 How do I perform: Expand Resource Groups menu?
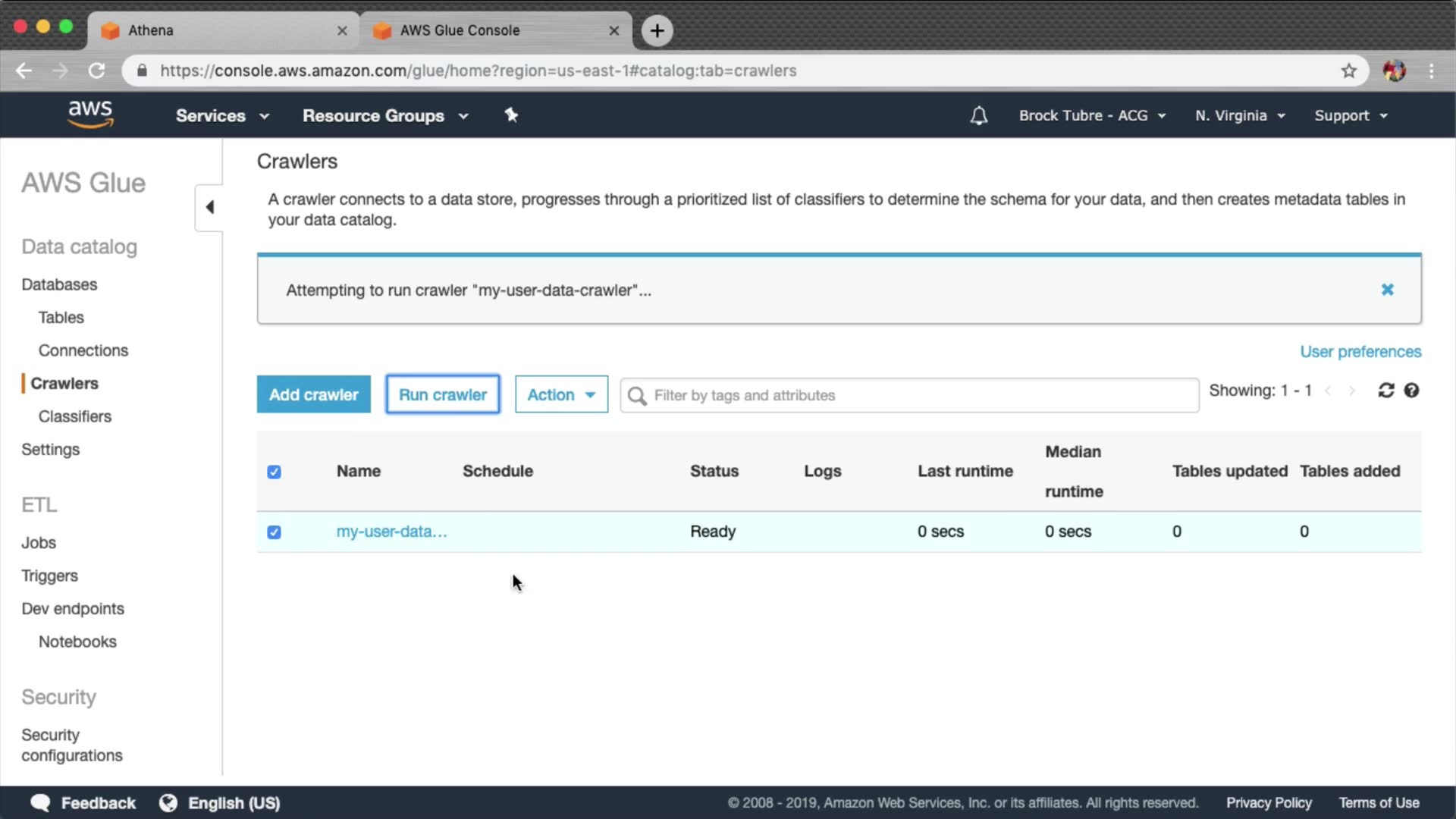coord(385,115)
